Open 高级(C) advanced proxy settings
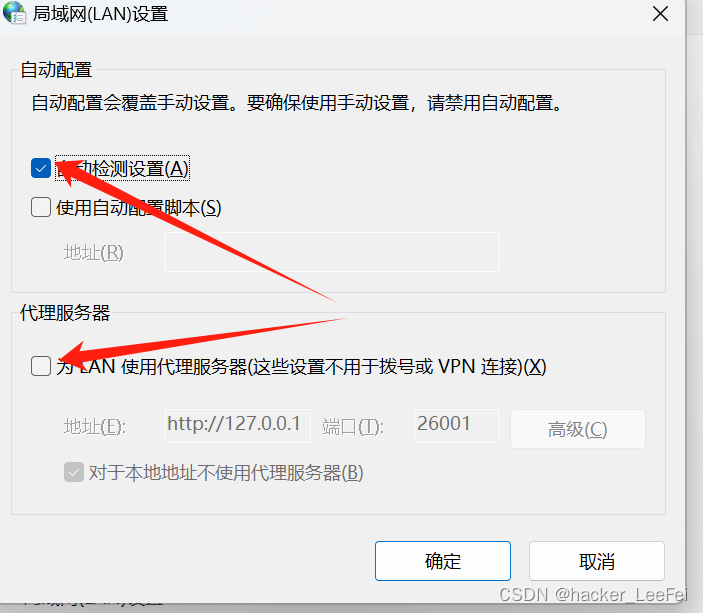 pyautogui.click(x=578, y=429)
